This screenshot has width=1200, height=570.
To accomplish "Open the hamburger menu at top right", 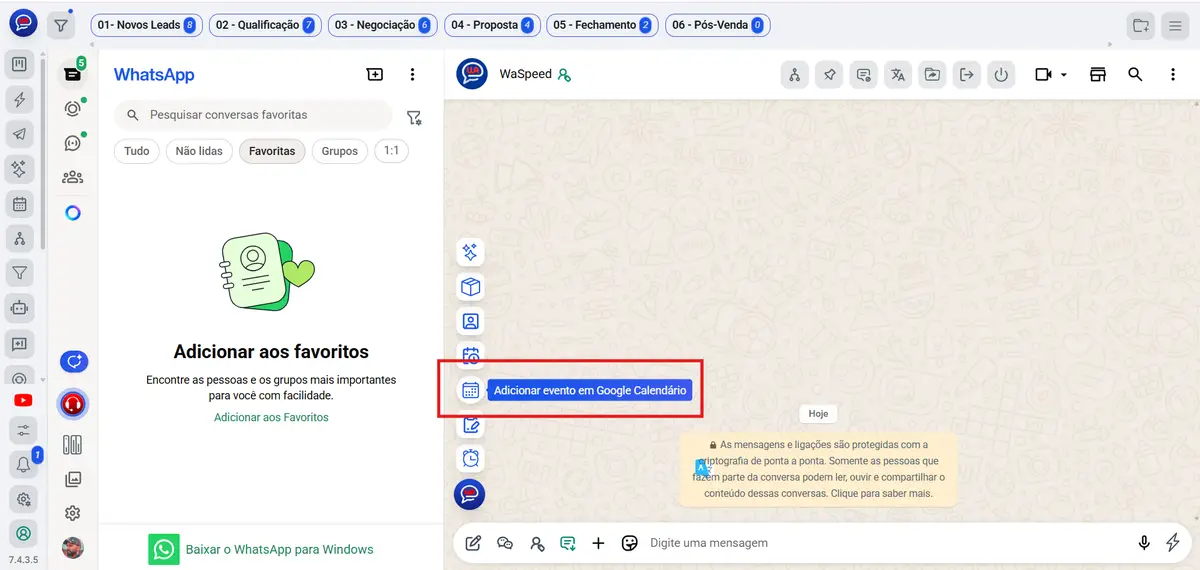I will pyautogui.click(x=1175, y=25).
